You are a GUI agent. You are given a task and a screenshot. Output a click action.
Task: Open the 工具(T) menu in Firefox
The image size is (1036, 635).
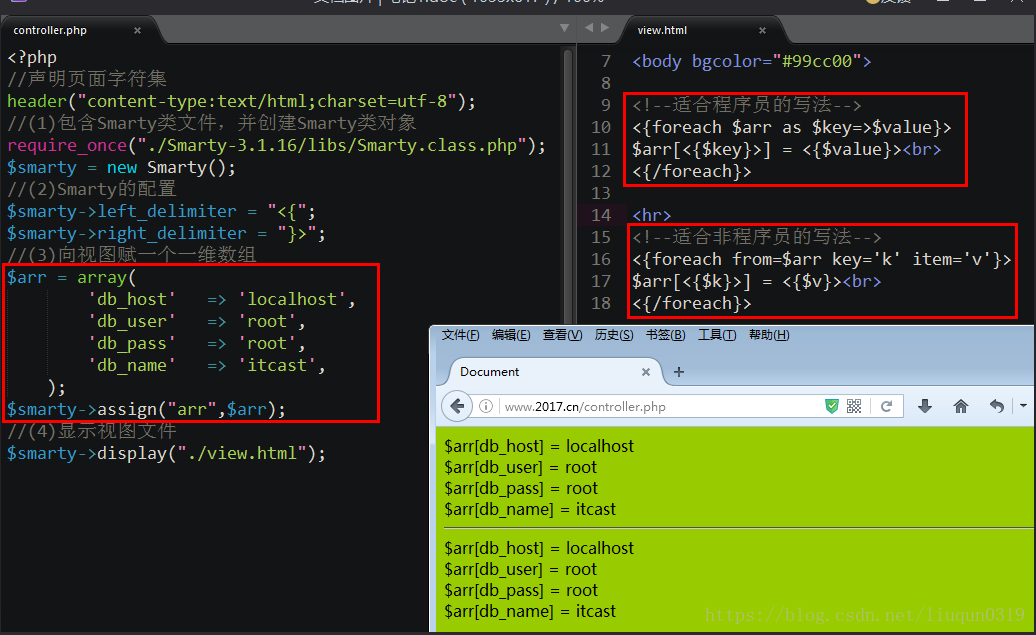click(717, 335)
